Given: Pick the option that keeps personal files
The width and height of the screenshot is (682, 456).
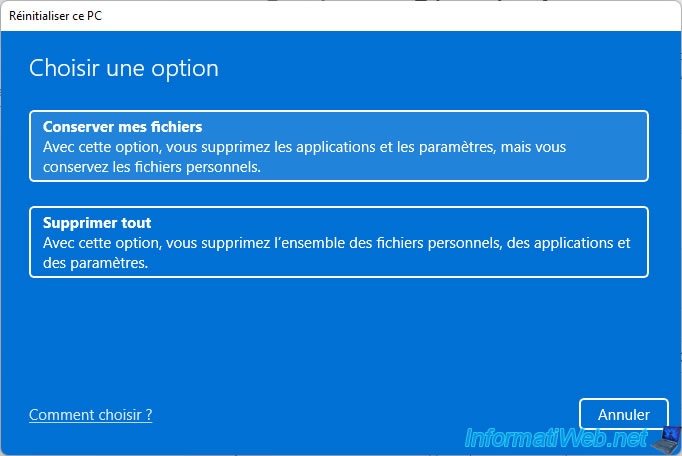Looking at the screenshot, I should (x=339, y=146).
